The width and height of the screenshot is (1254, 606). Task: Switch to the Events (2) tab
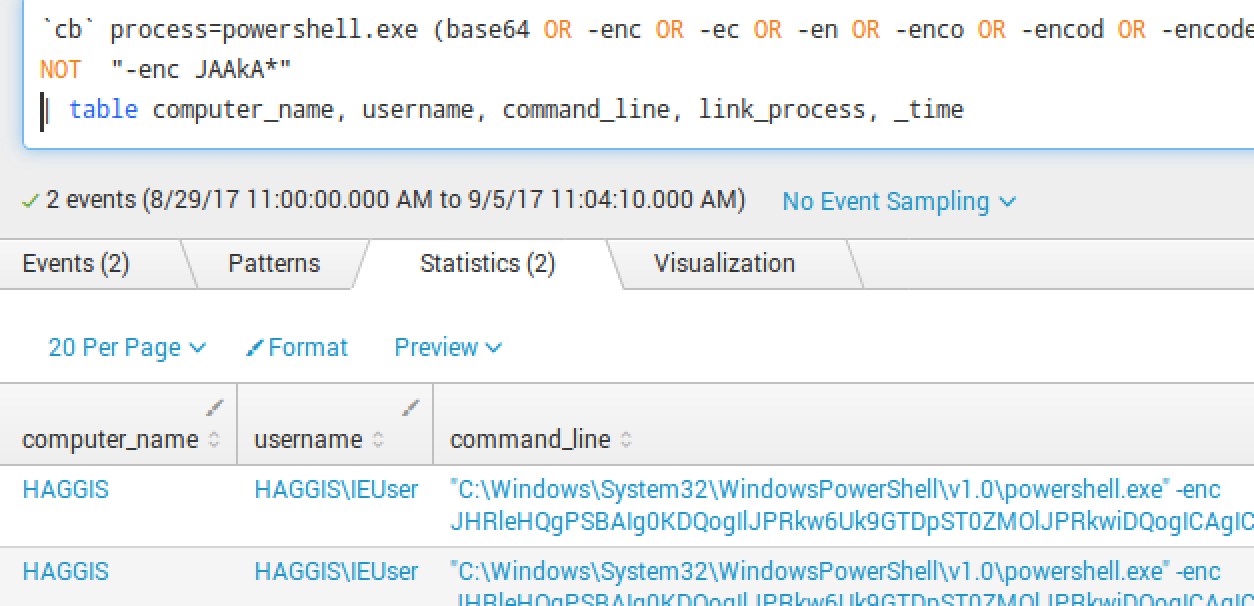point(76,264)
